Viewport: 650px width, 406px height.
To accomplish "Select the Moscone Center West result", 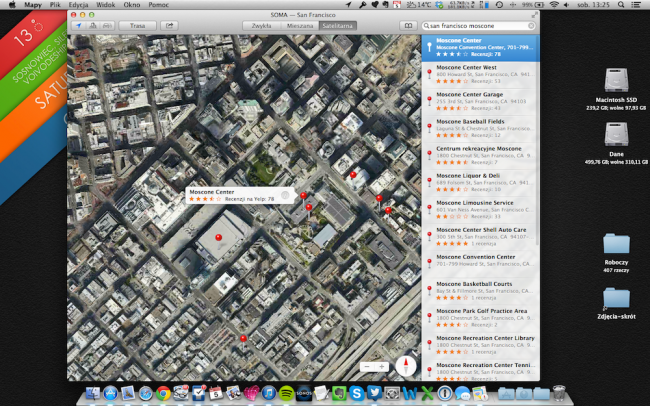I will point(479,75).
